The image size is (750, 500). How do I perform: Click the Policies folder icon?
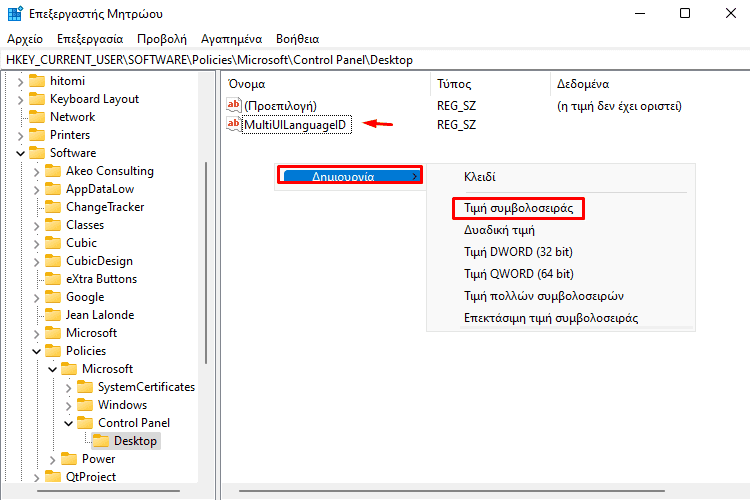53,351
